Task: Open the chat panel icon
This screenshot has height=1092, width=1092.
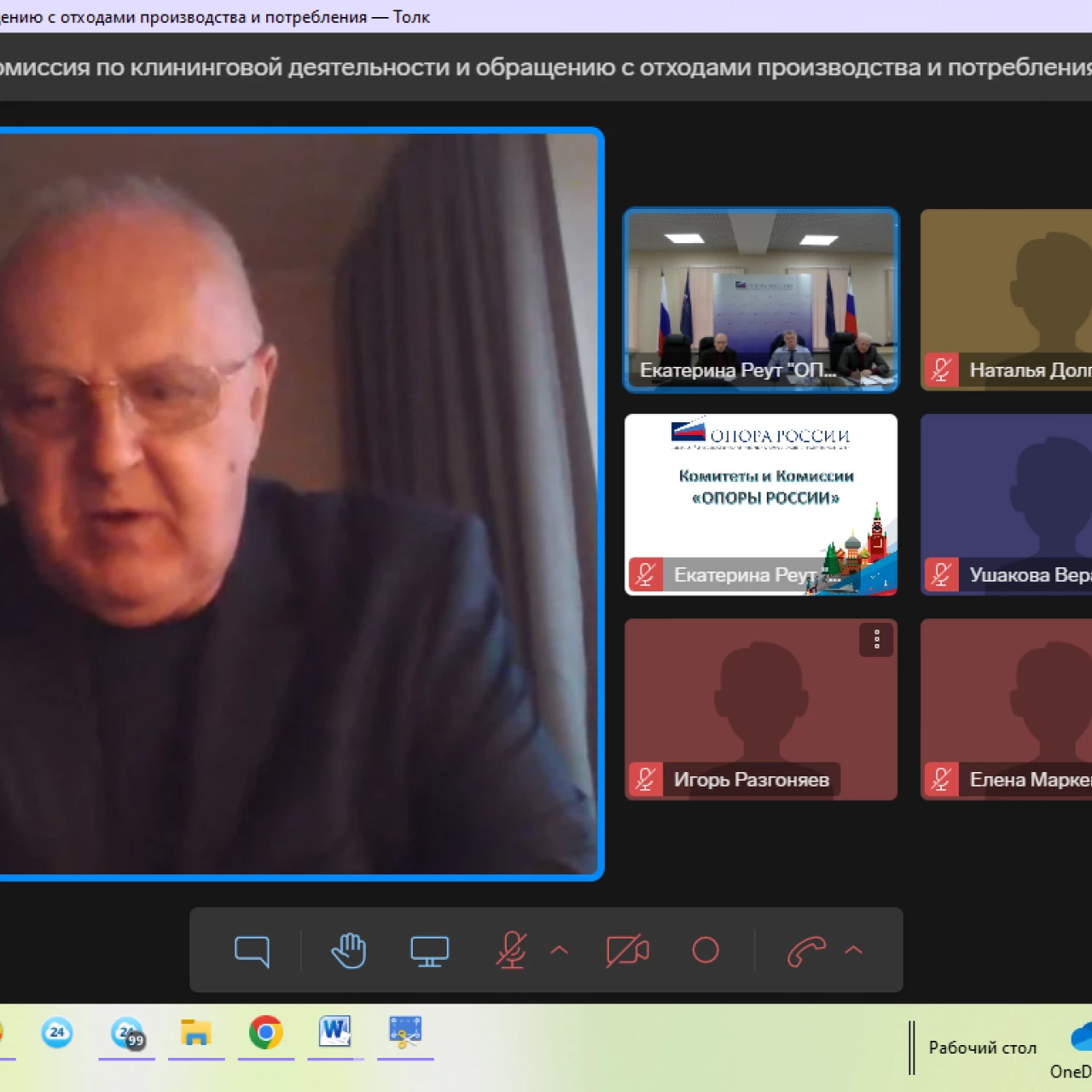Action: click(252, 950)
